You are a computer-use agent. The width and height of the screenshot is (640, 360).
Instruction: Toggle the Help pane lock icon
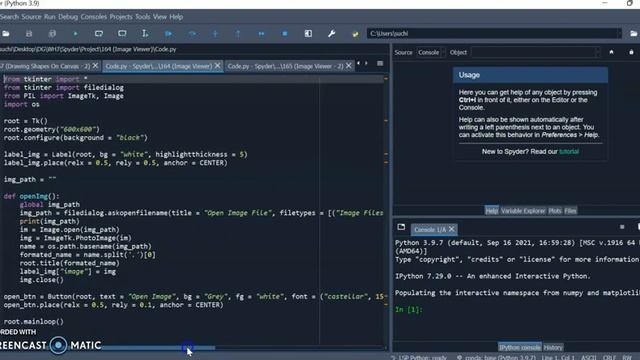click(x=631, y=52)
